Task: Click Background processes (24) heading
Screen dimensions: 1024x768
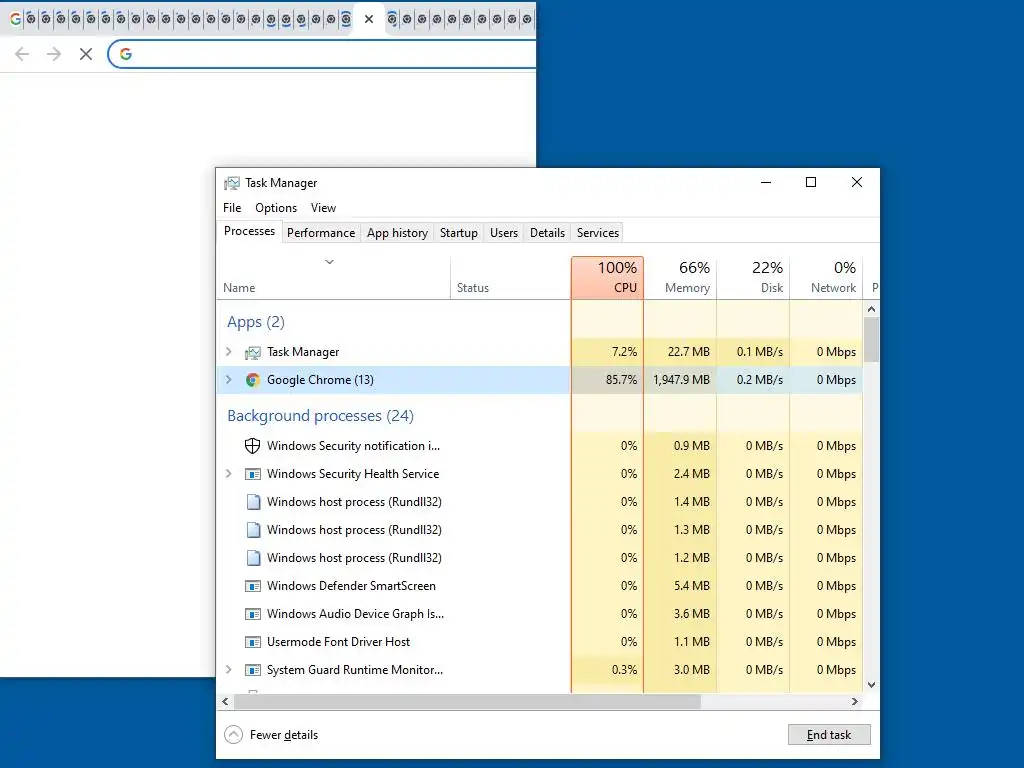Action: point(320,416)
